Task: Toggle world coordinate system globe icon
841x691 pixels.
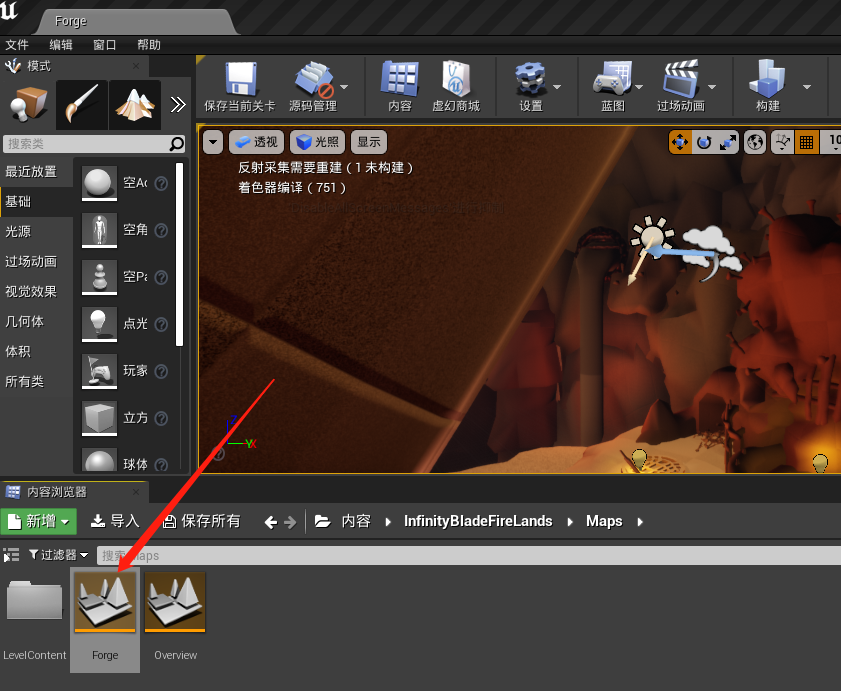Action: [755, 142]
